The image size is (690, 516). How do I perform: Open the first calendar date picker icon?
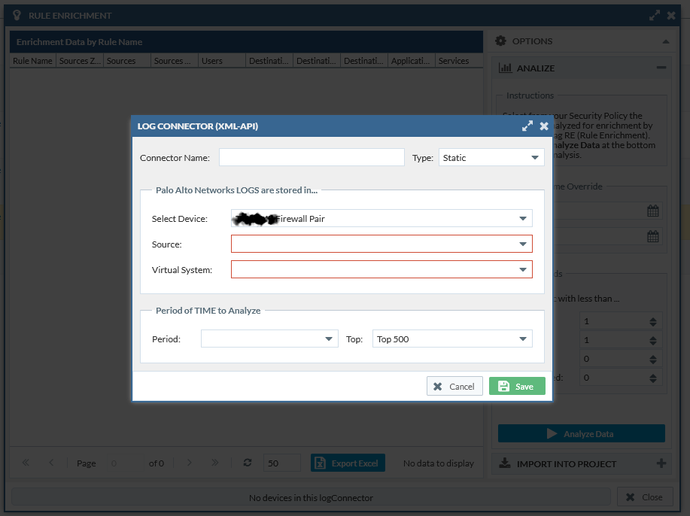click(653, 211)
